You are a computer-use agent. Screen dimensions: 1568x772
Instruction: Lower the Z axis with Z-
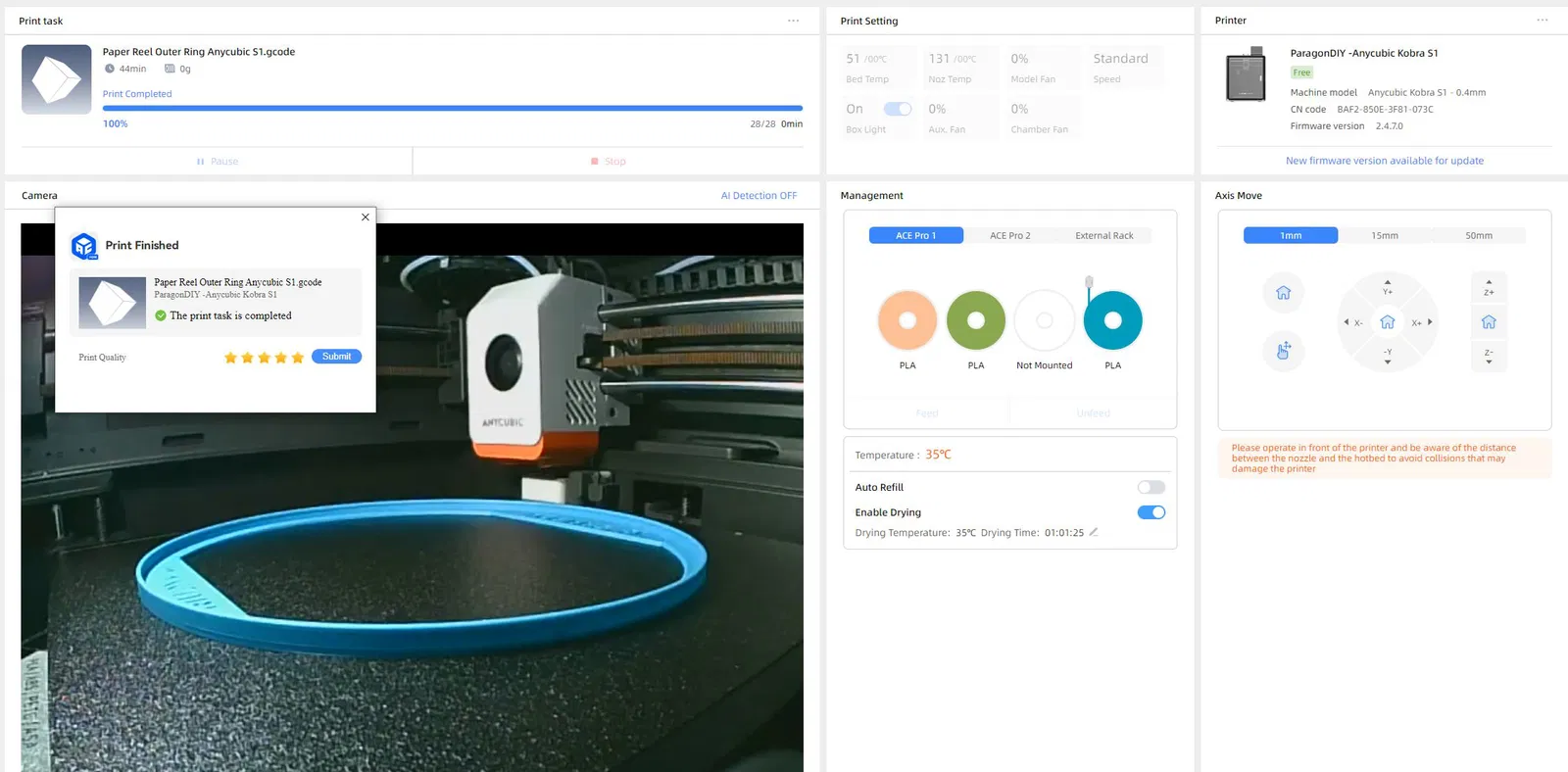coord(1489,357)
